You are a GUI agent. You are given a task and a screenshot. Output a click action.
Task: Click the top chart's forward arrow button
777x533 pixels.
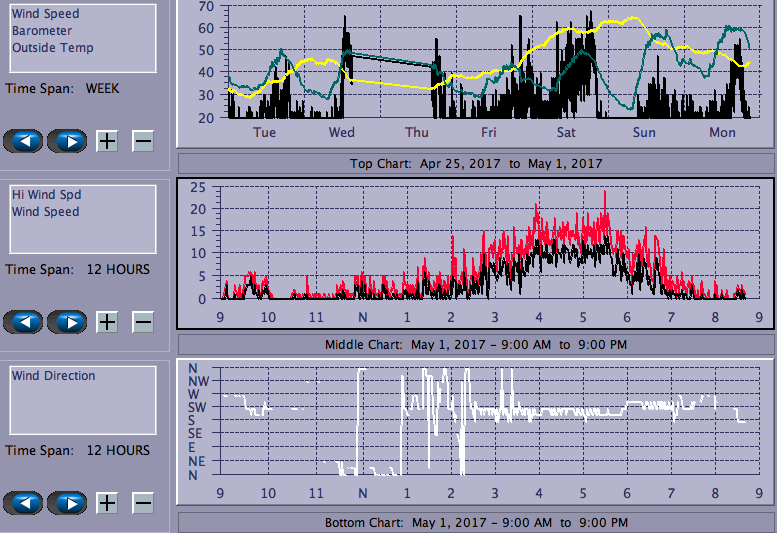coord(67,140)
